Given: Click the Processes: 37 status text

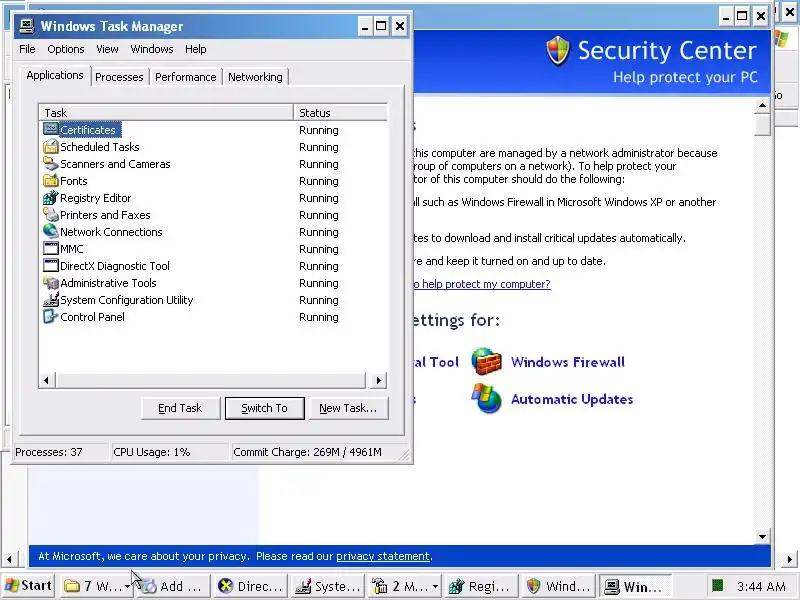Looking at the screenshot, I should click(x=48, y=452).
